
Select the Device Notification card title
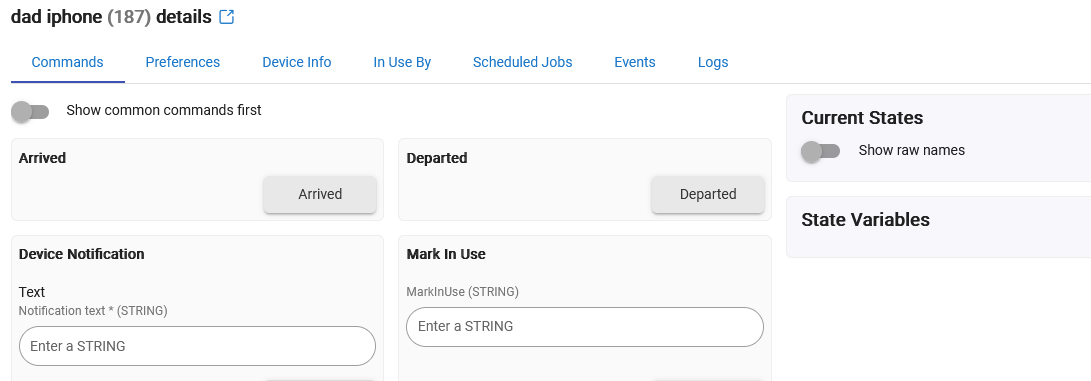(81, 254)
